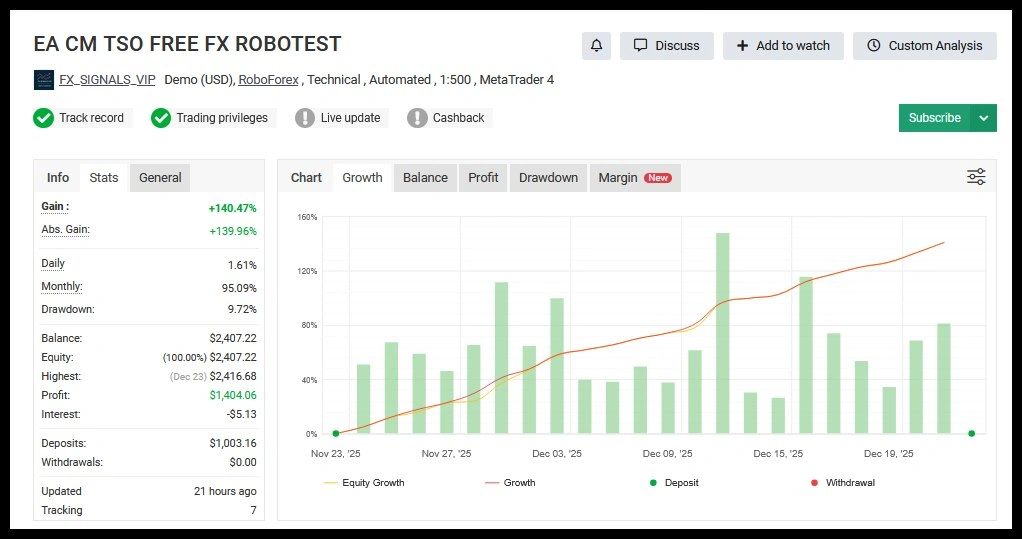
Task: Click the Track record green checkmark icon
Action: coord(44,118)
